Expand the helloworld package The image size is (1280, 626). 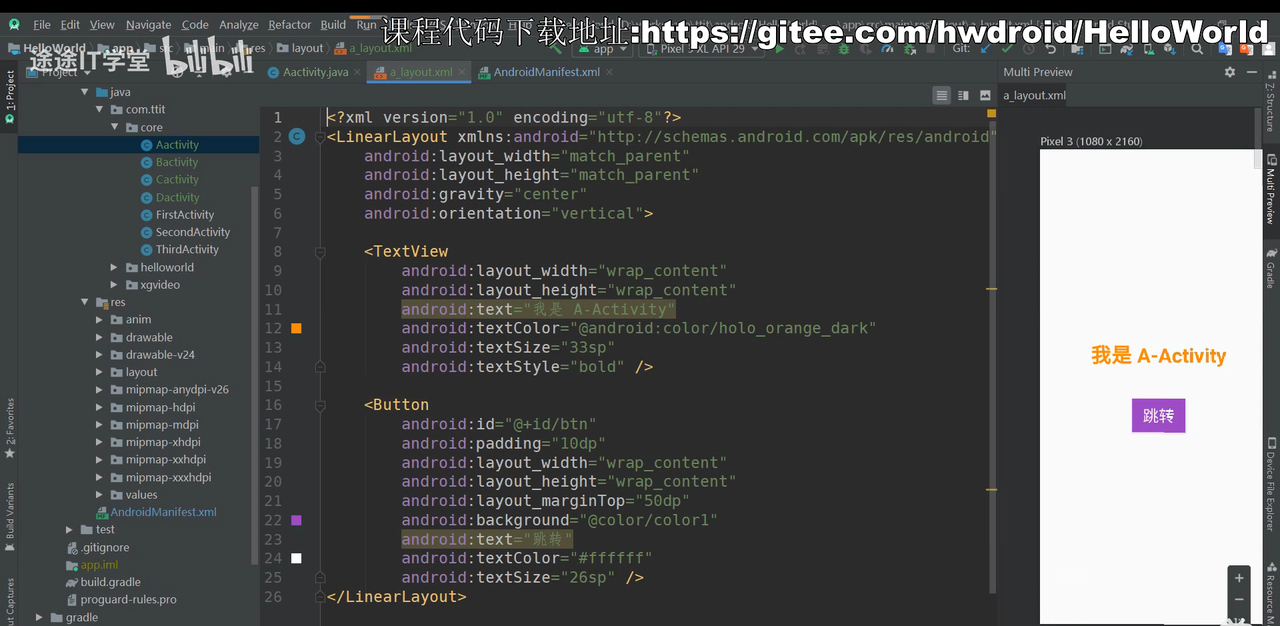115,267
